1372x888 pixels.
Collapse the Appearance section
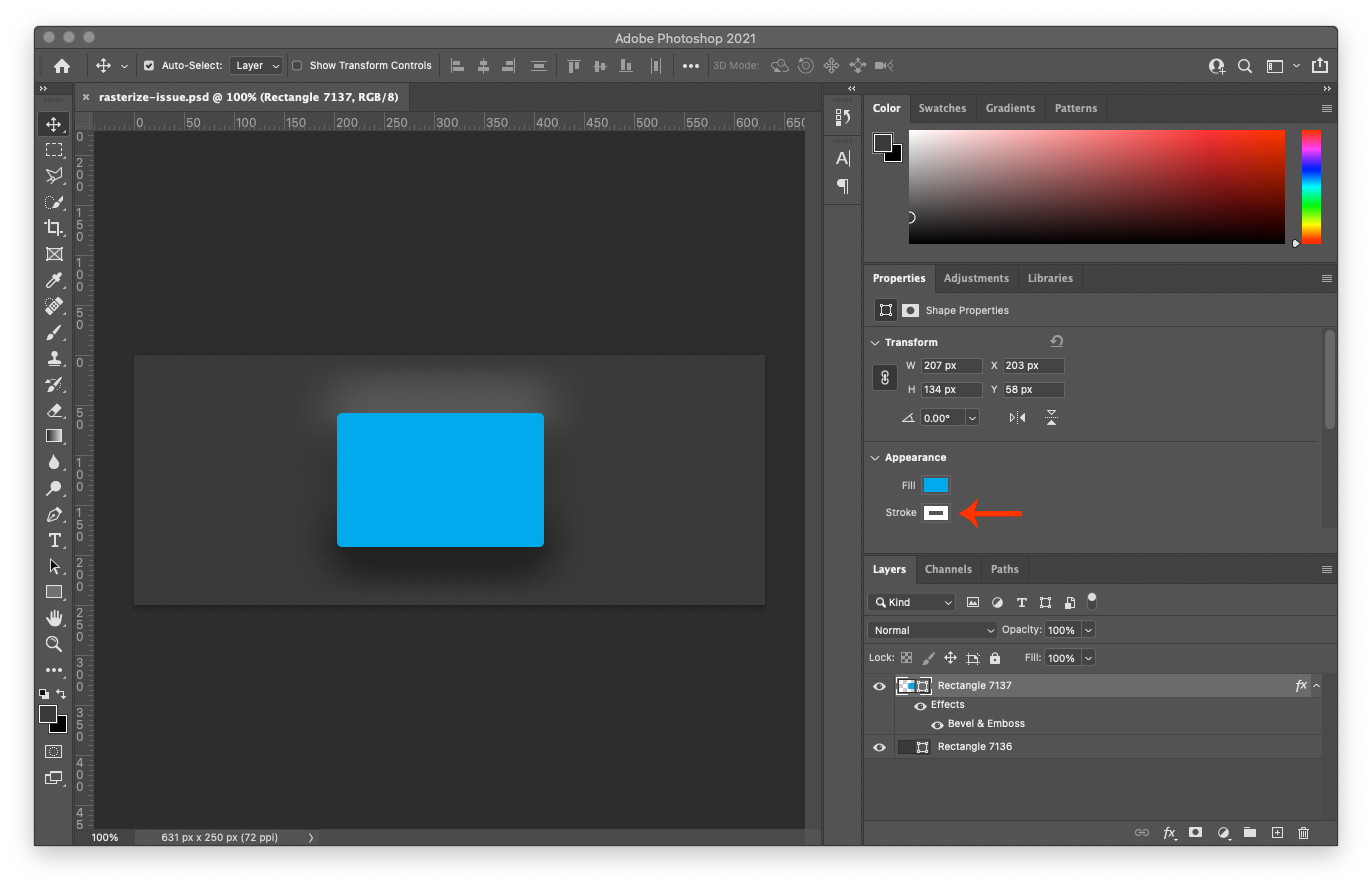point(876,457)
